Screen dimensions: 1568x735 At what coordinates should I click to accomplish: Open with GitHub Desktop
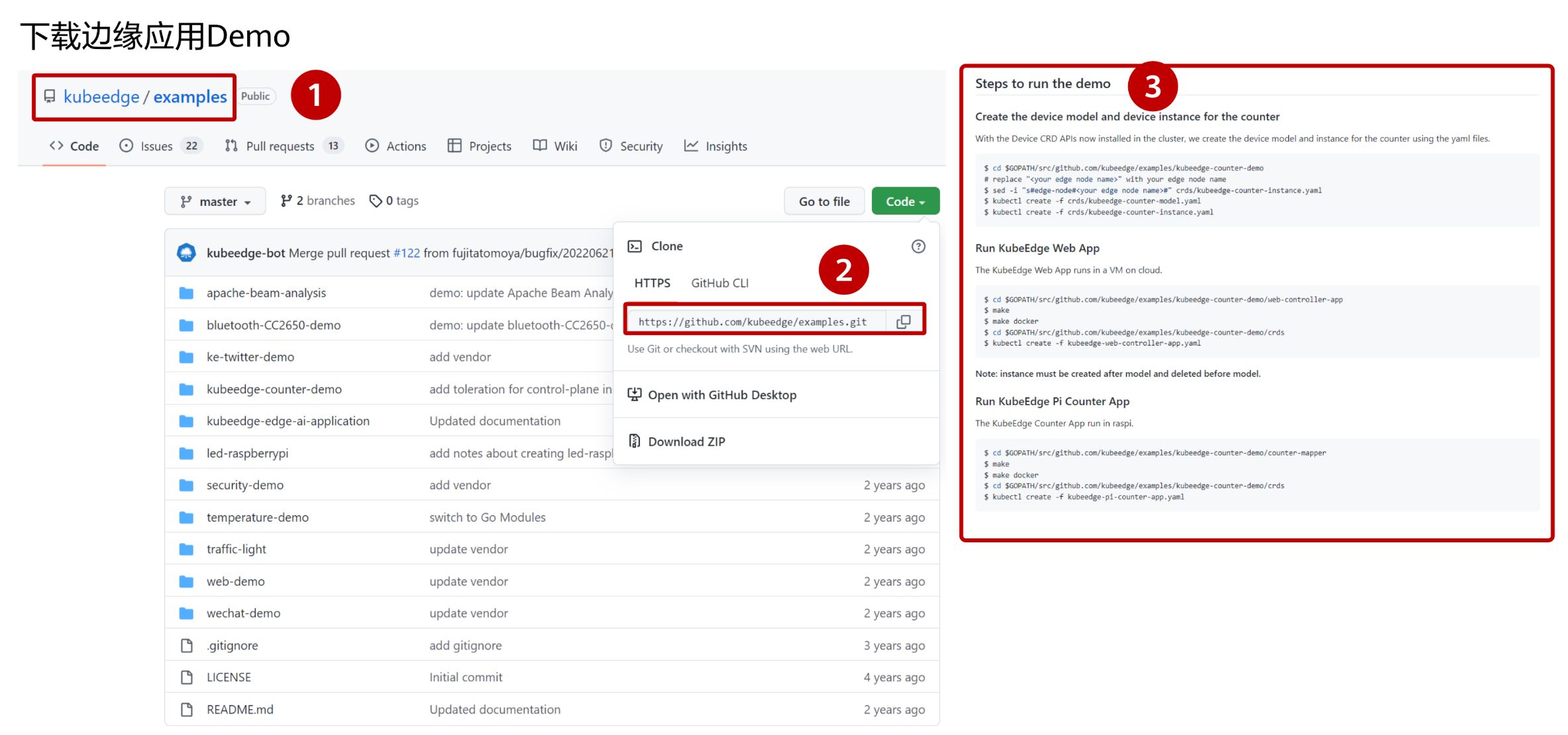click(721, 395)
